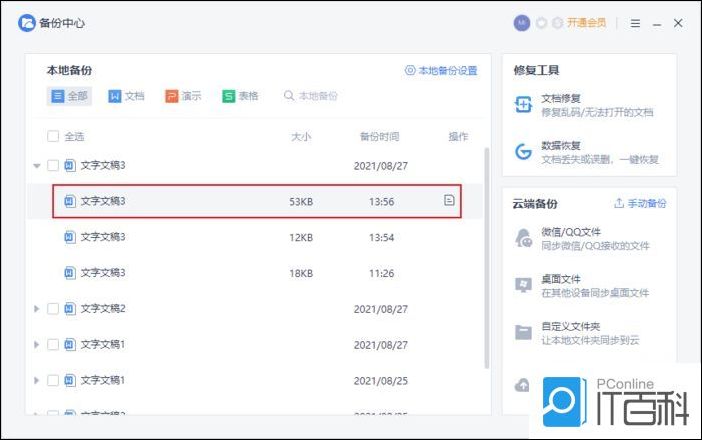This screenshot has height=440, width=702.
Task: Expand 文字文稿1 group dated 2021/08/25
Action: [x=37, y=380]
